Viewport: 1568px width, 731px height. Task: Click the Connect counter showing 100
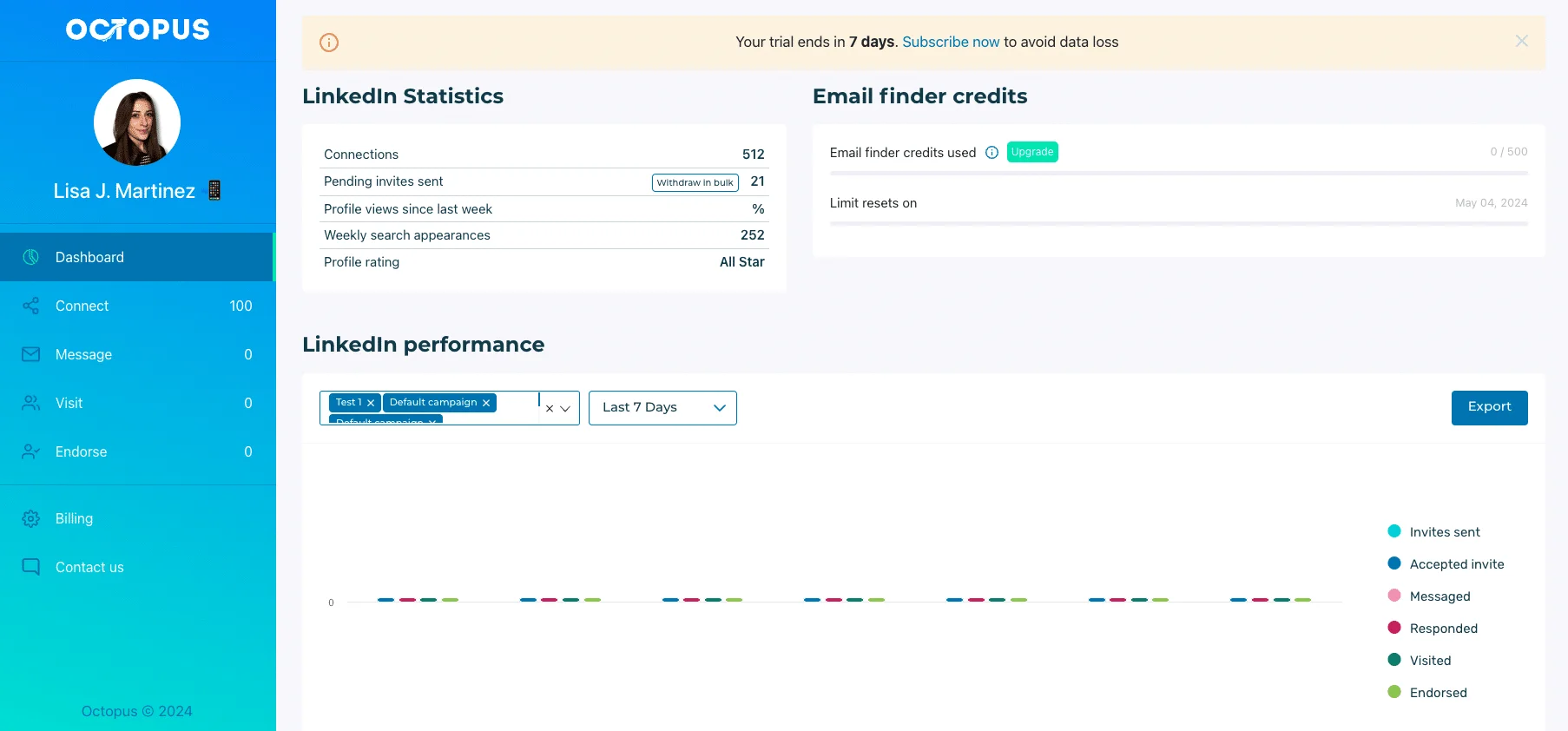tap(240, 306)
